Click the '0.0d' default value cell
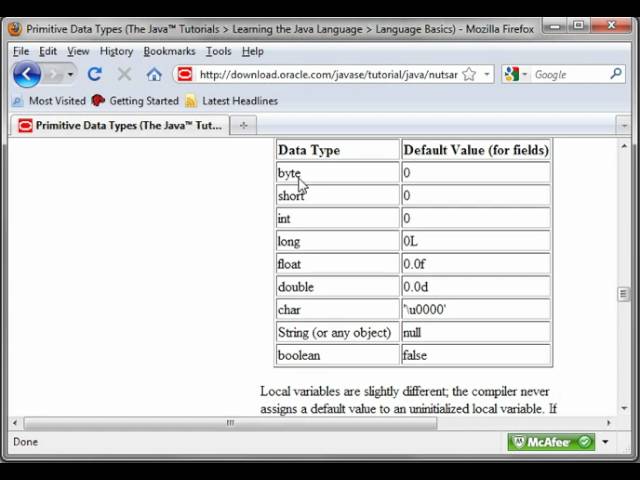Screen dimensions: 640x480 coord(476,287)
